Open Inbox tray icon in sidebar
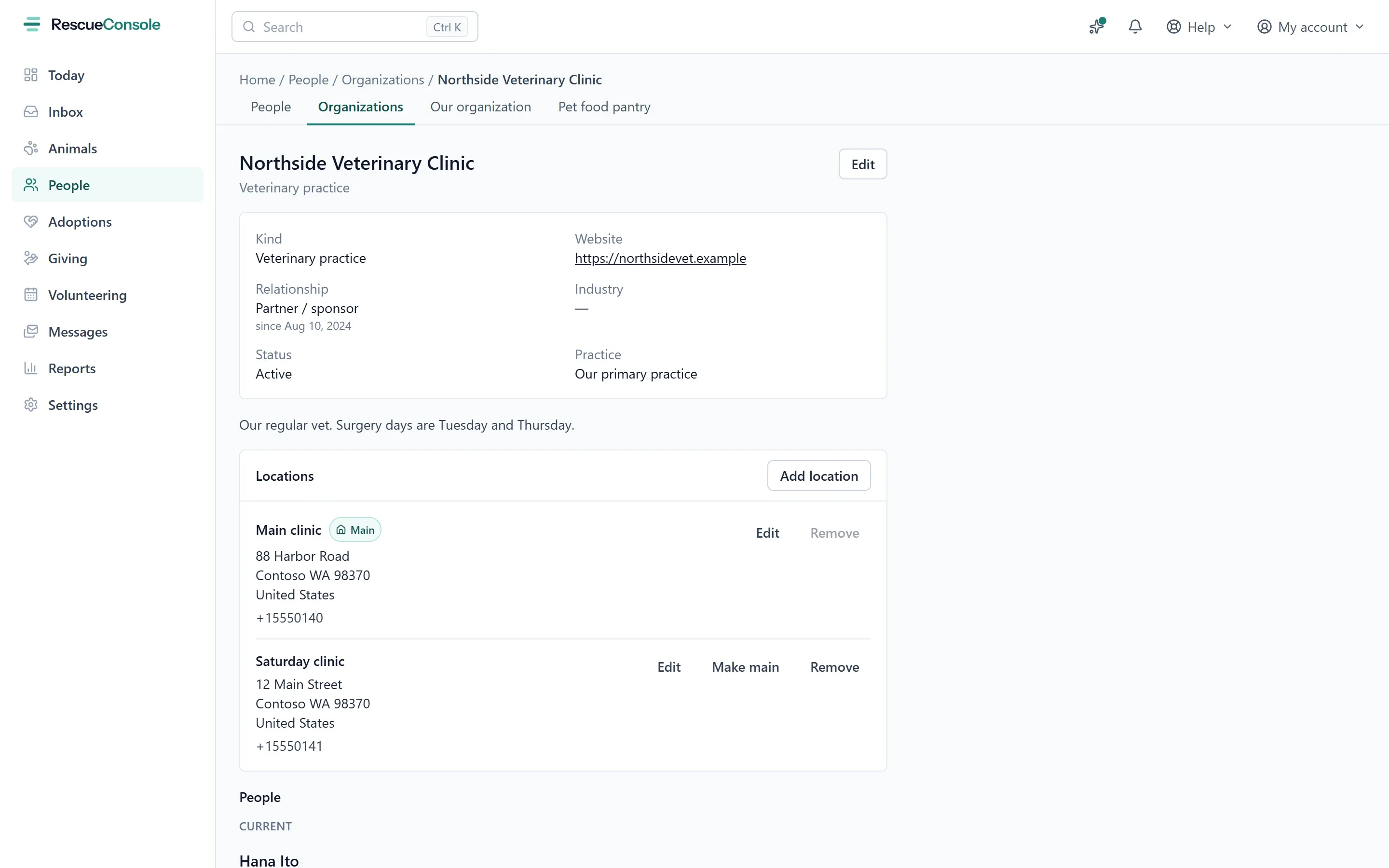1389x868 pixels. tap(31, 112)
